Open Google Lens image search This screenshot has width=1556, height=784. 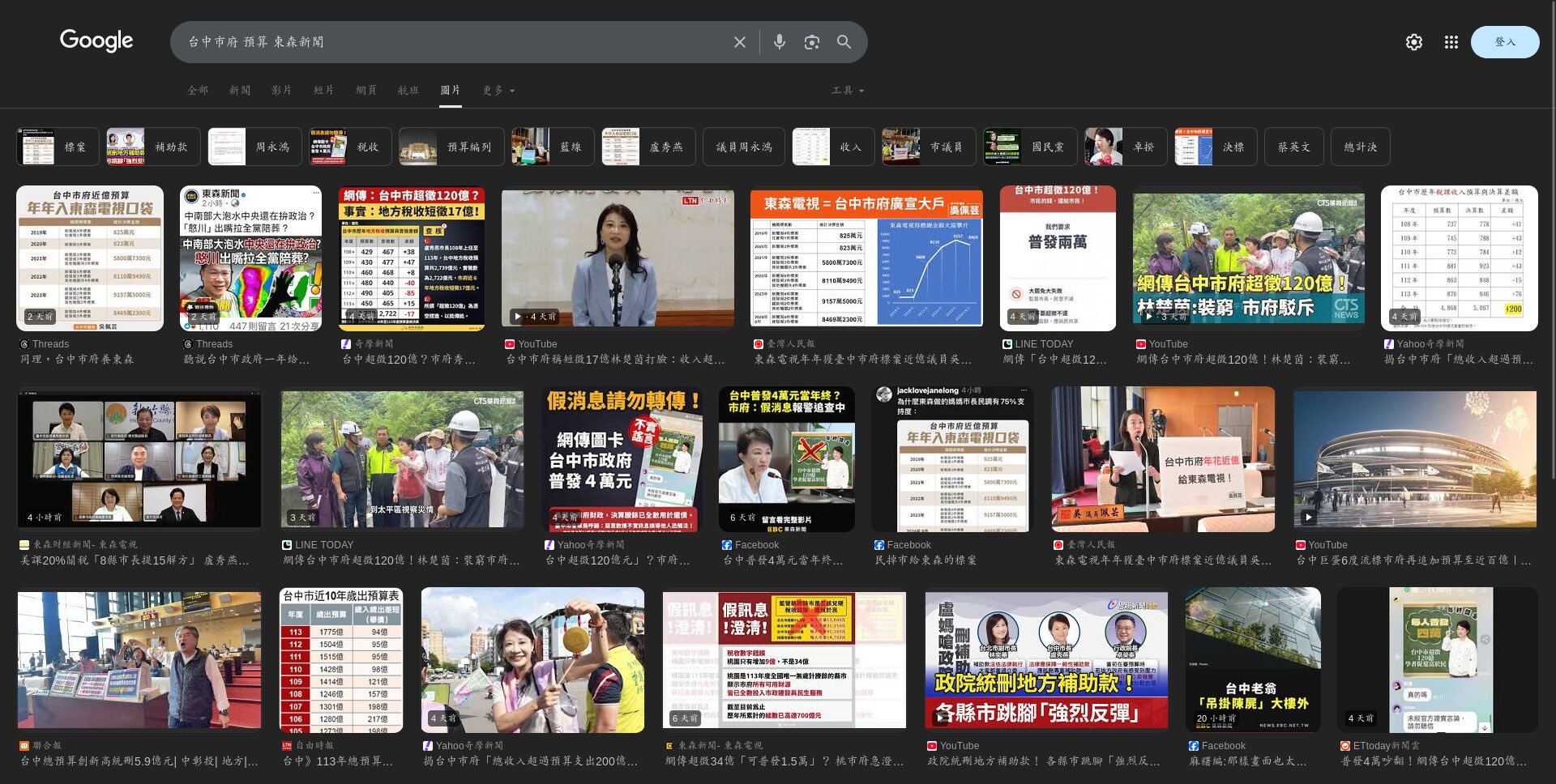tap(811, 42)
